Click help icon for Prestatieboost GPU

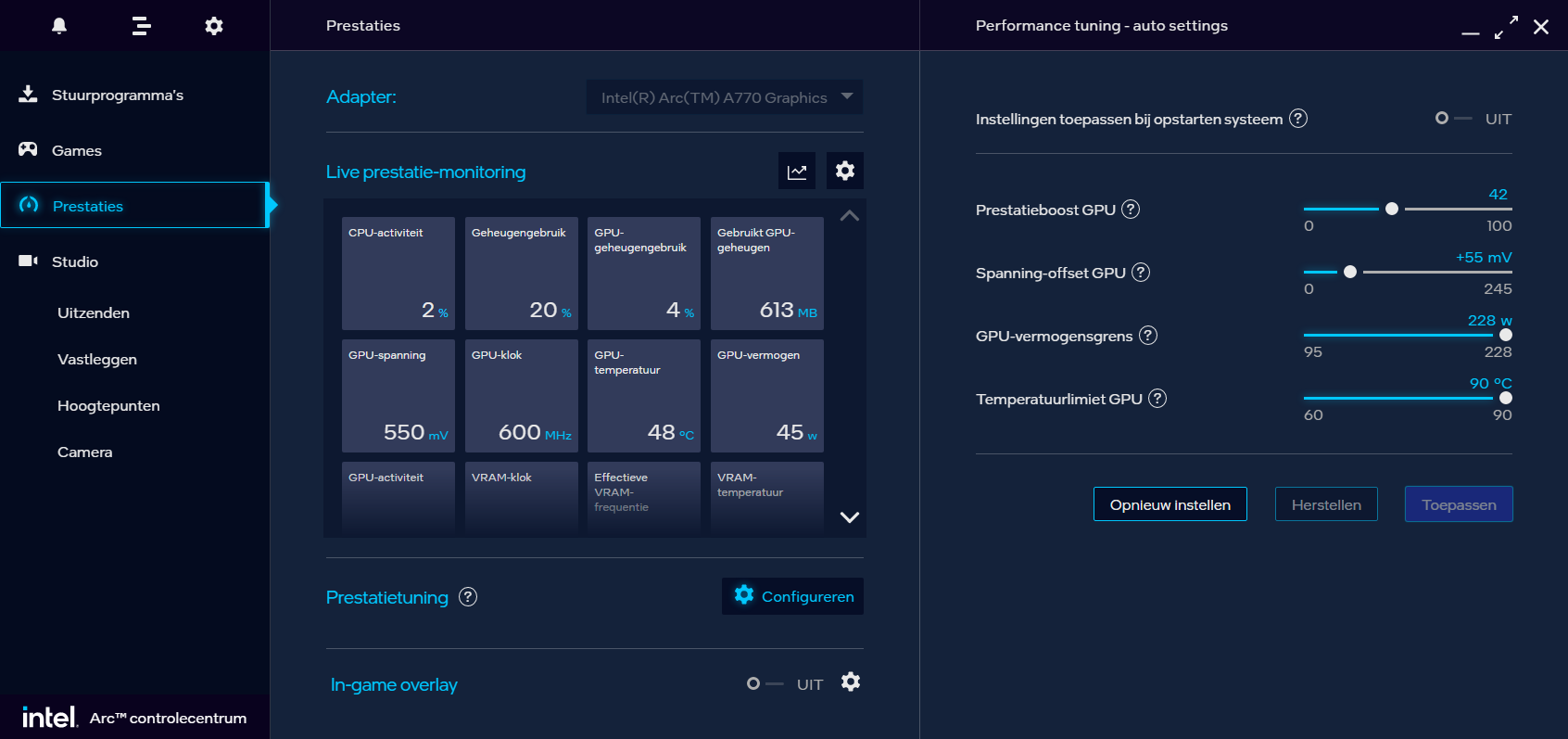pos(1131,210)
